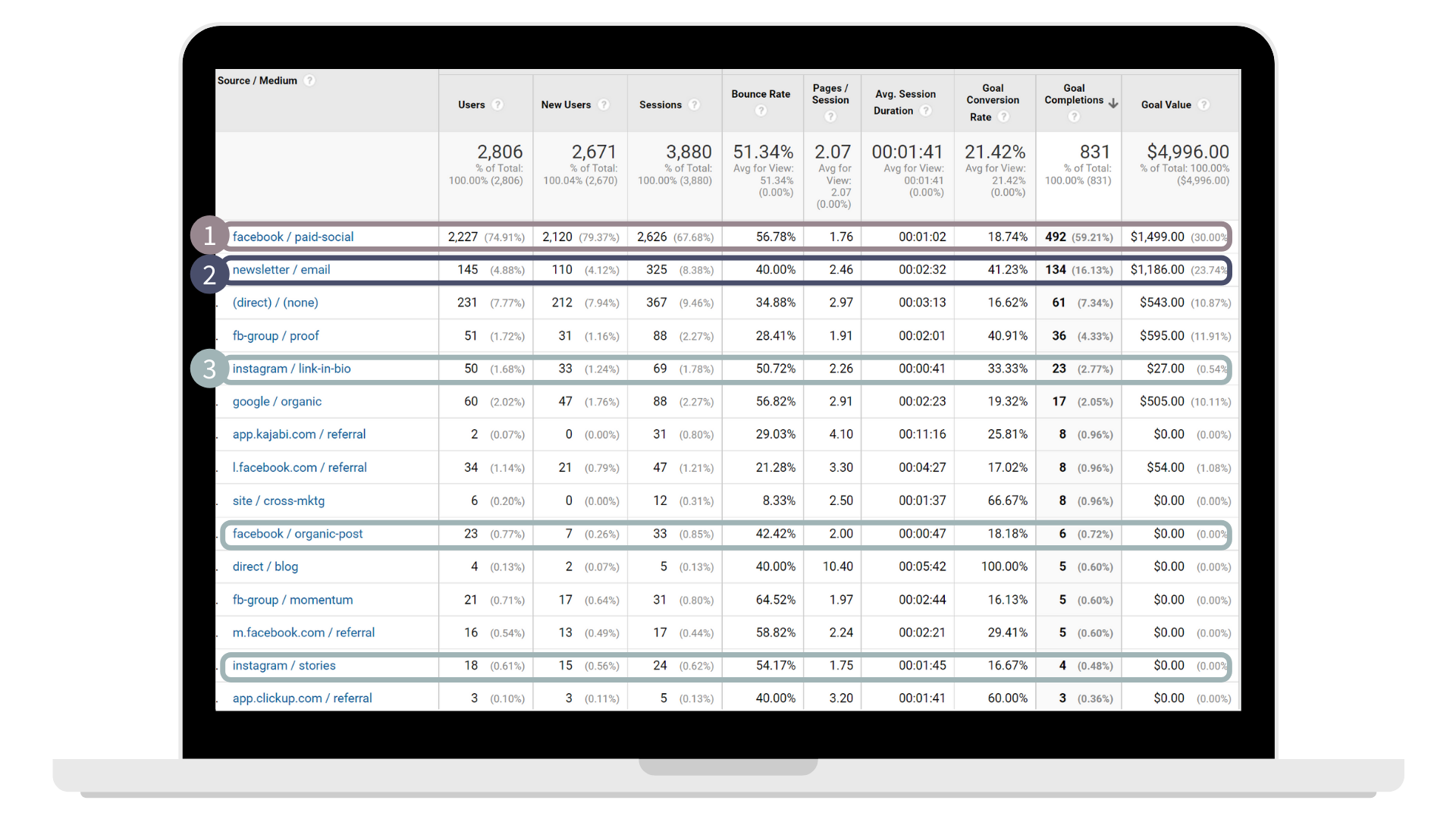Click help icon next to Source / Medium
This screenshot has height=819, width=1456.
(309, 80)
